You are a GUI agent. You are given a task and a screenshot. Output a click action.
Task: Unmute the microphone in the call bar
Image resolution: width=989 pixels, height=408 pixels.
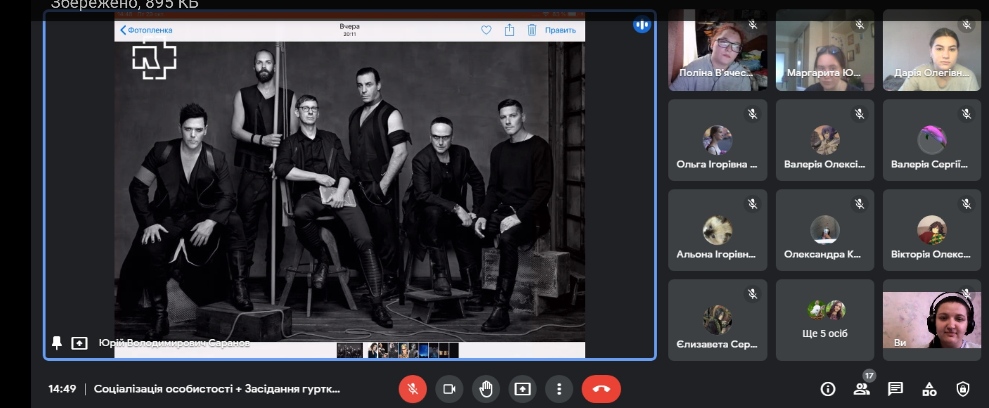click(x=412, y=389)
